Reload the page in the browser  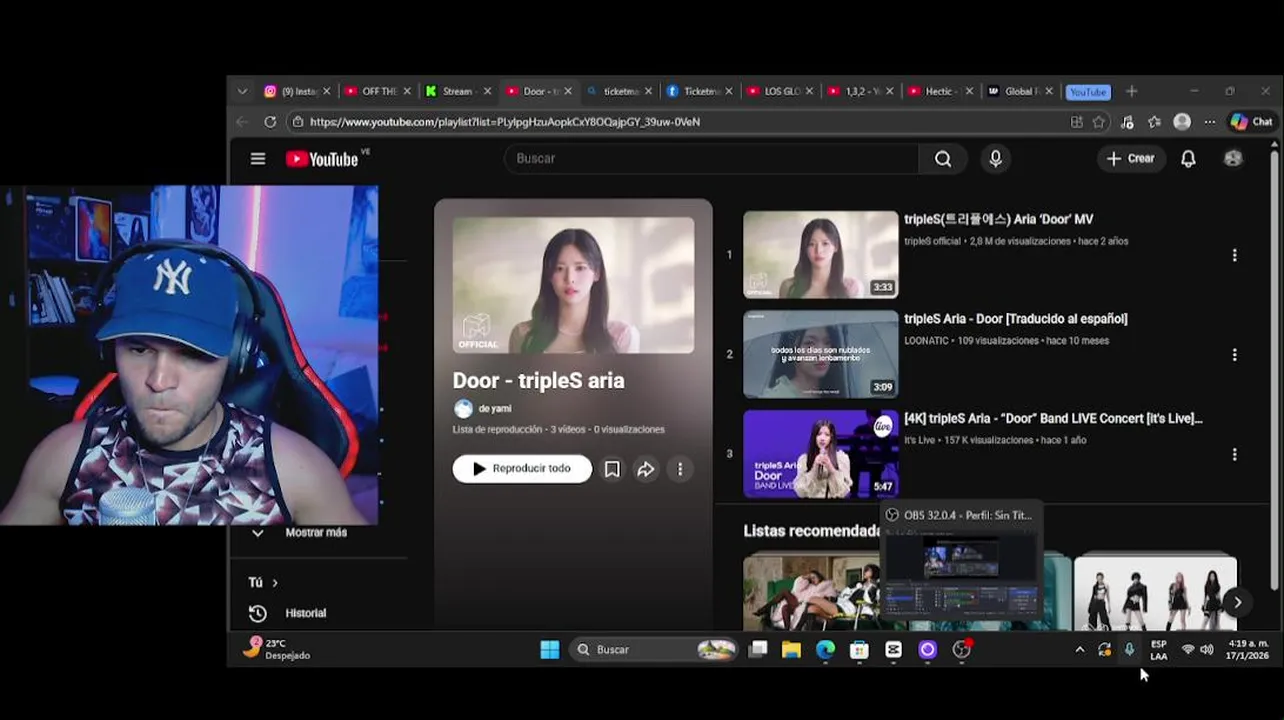[270, 122]
